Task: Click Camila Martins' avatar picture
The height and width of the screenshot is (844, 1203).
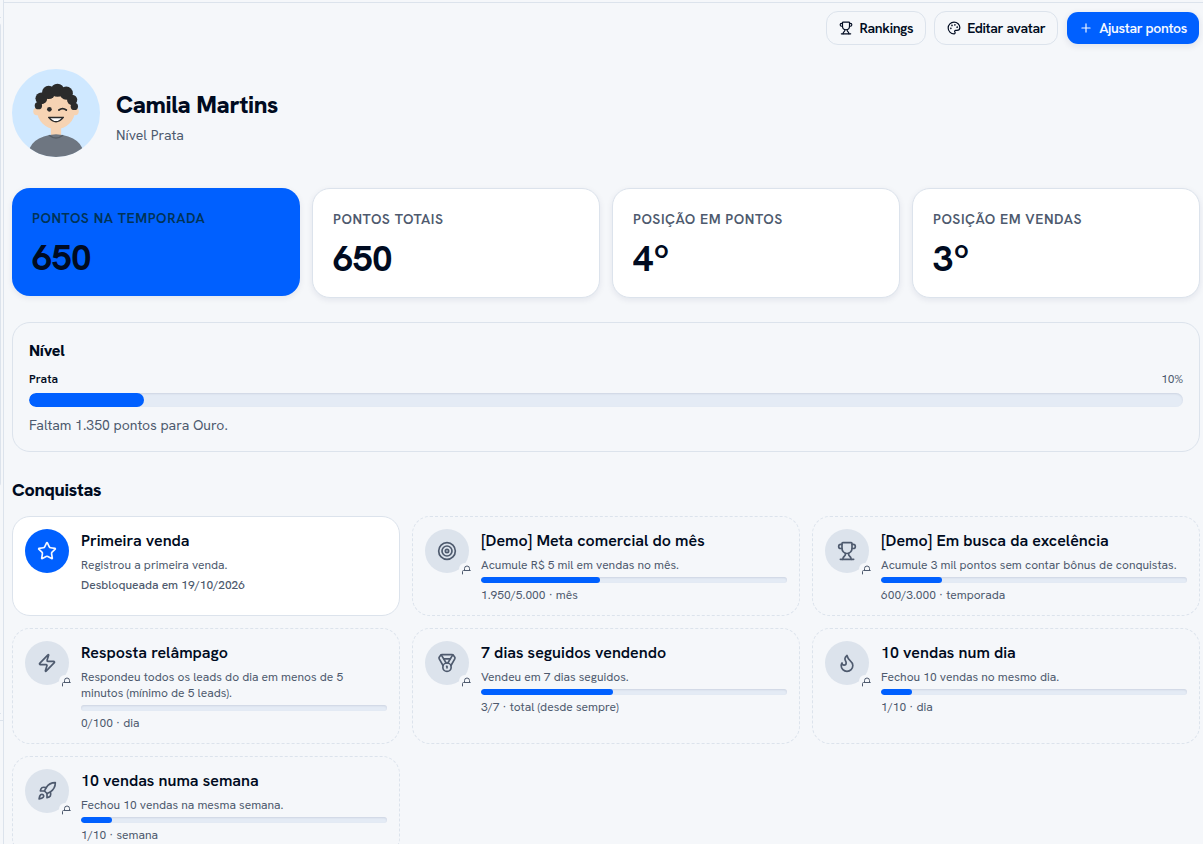Action: 56,113
